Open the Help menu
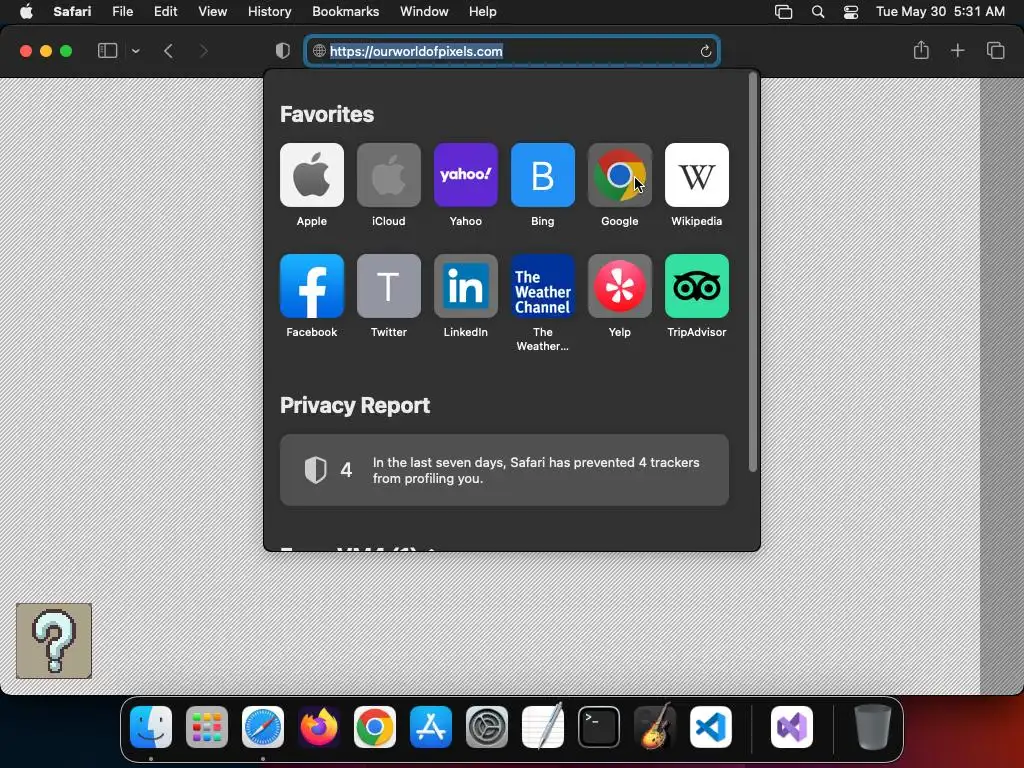Image resolution: width=1024 pixels, height=768 pixels. coord(483,12)
